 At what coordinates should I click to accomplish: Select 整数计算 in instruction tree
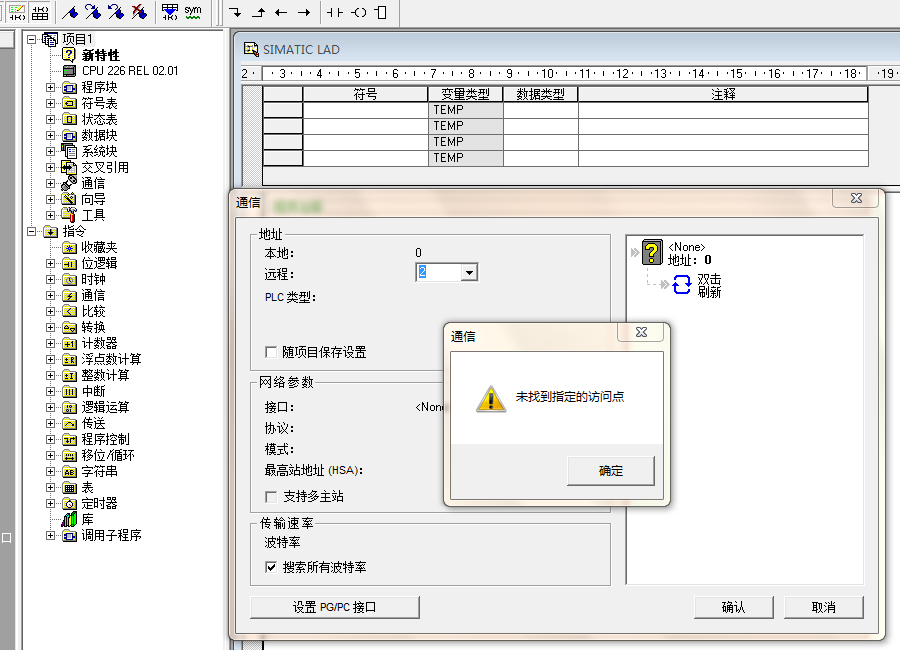coord(106,376)
